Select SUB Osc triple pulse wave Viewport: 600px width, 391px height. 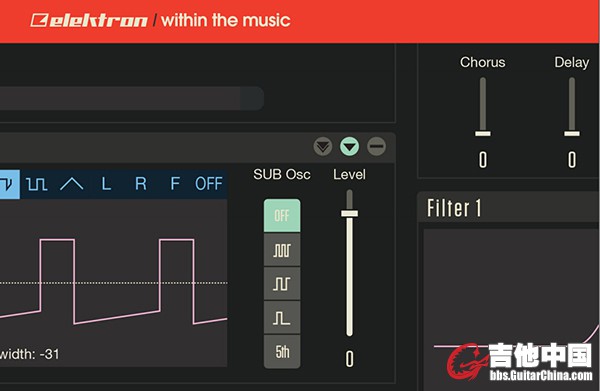pyautogui.click(x=282, y=250)
